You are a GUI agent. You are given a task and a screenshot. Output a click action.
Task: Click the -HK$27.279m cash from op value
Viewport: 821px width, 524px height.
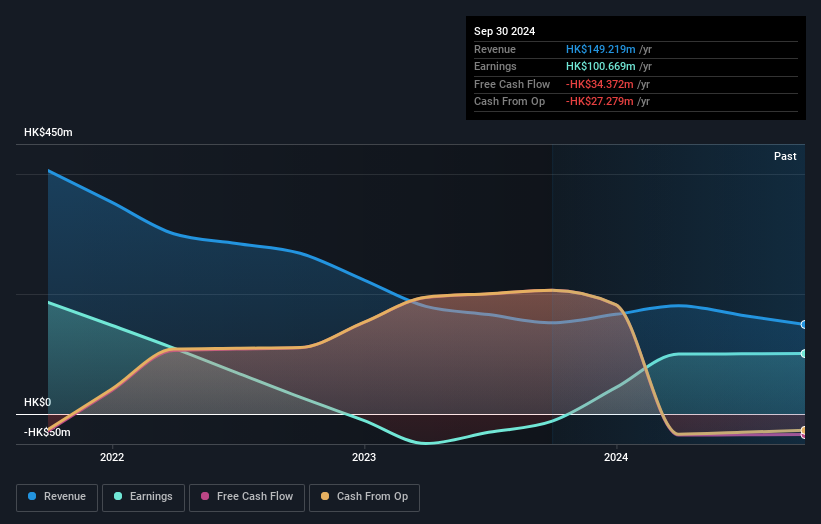click(600, 102)
